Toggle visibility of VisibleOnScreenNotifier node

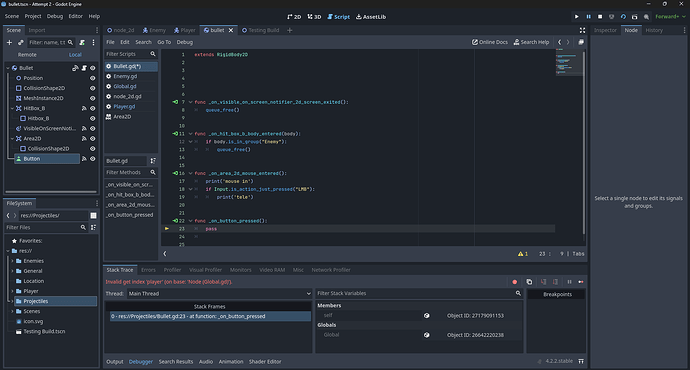92,128
